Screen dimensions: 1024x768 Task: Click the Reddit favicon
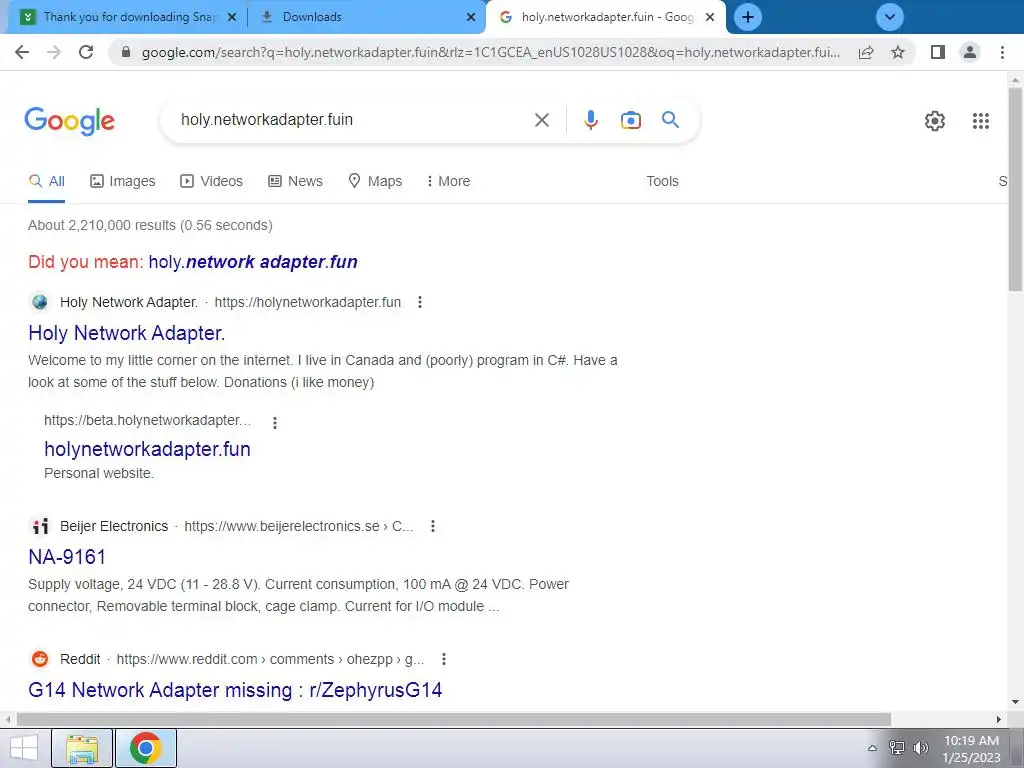(40, 659)
